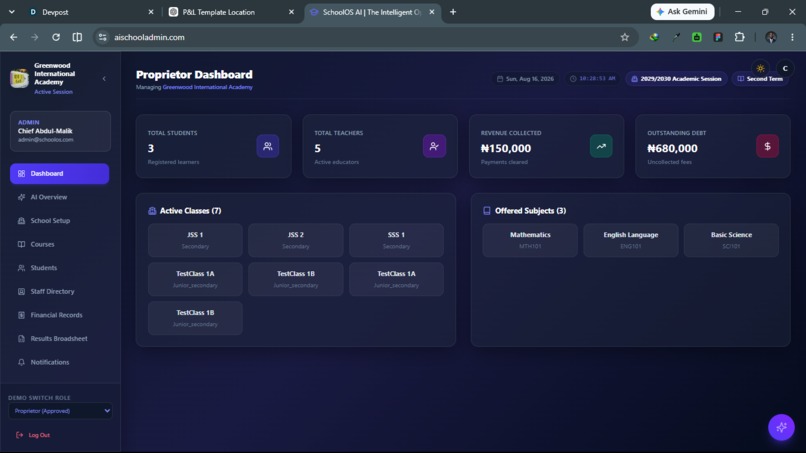806x453 pixels.
Task: Open the Extensions puzzle icon
Action: (740, 37)
